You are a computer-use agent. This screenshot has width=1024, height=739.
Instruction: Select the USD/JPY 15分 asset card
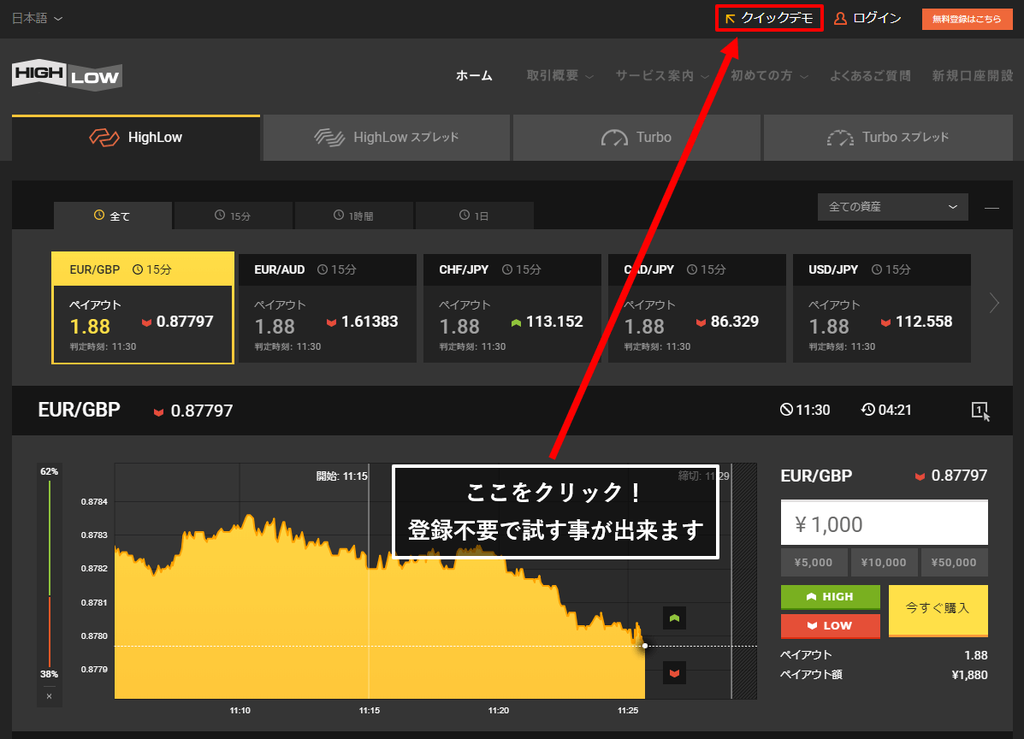(882, 308)
